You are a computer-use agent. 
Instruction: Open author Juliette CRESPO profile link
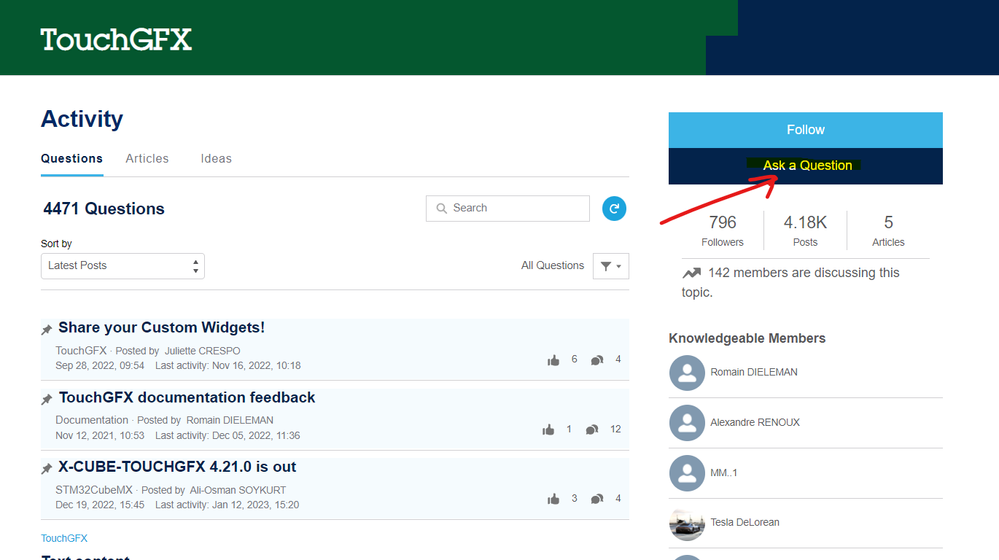point(202,351)
